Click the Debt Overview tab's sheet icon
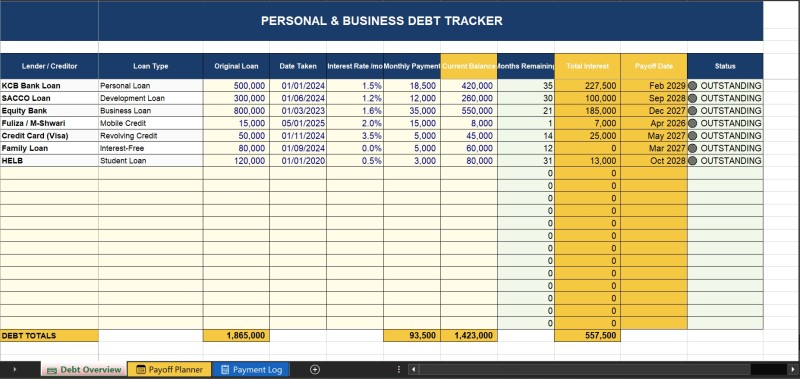The image size is (800, 379). click(x=52, y=370)
